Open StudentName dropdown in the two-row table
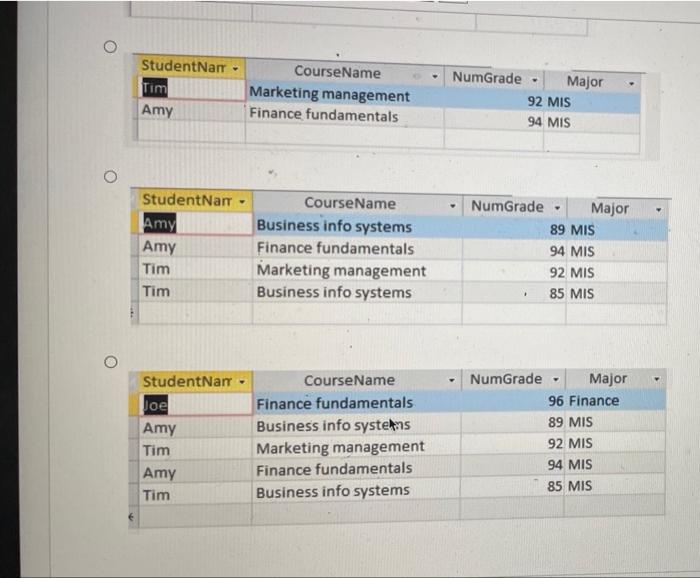Screen dimensions: 700x578 (235, 69)
